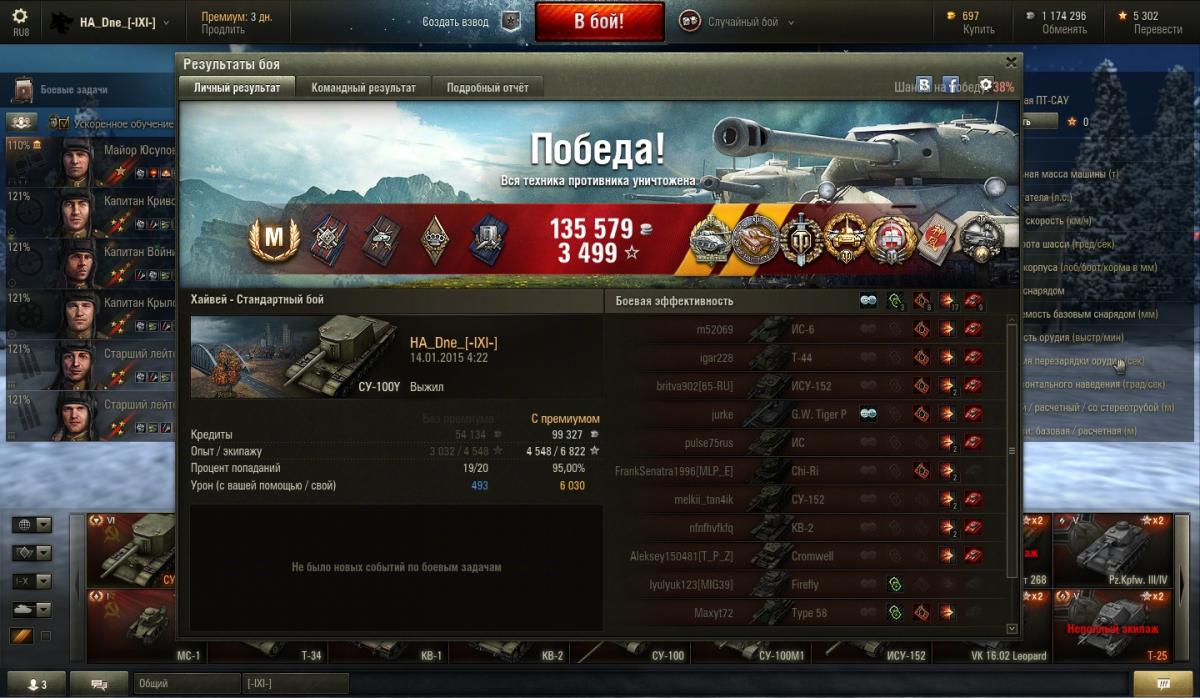Toggle the elite vehicles filter checkbox
The height and width of the screenshot is (698, 1200).
click(46, 636)
